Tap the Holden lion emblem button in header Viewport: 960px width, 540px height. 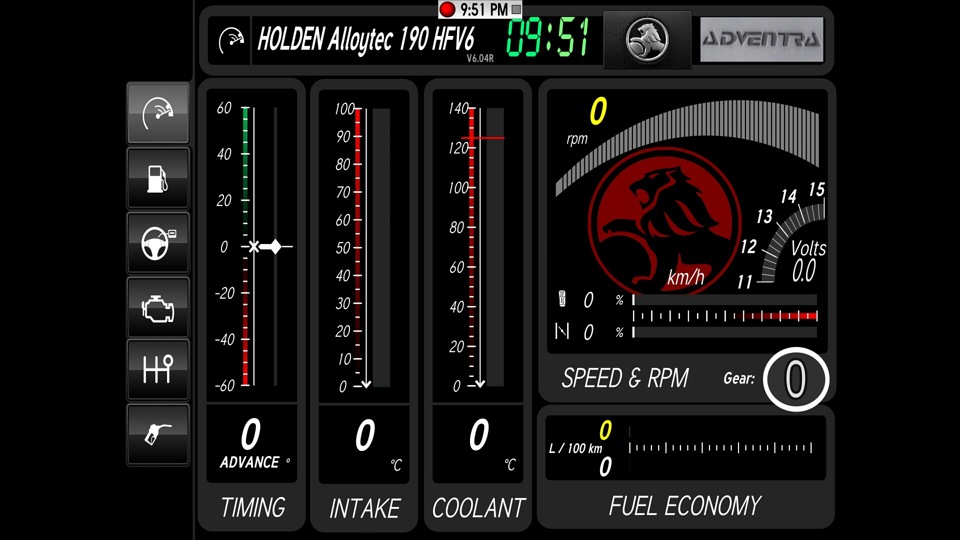647,40
